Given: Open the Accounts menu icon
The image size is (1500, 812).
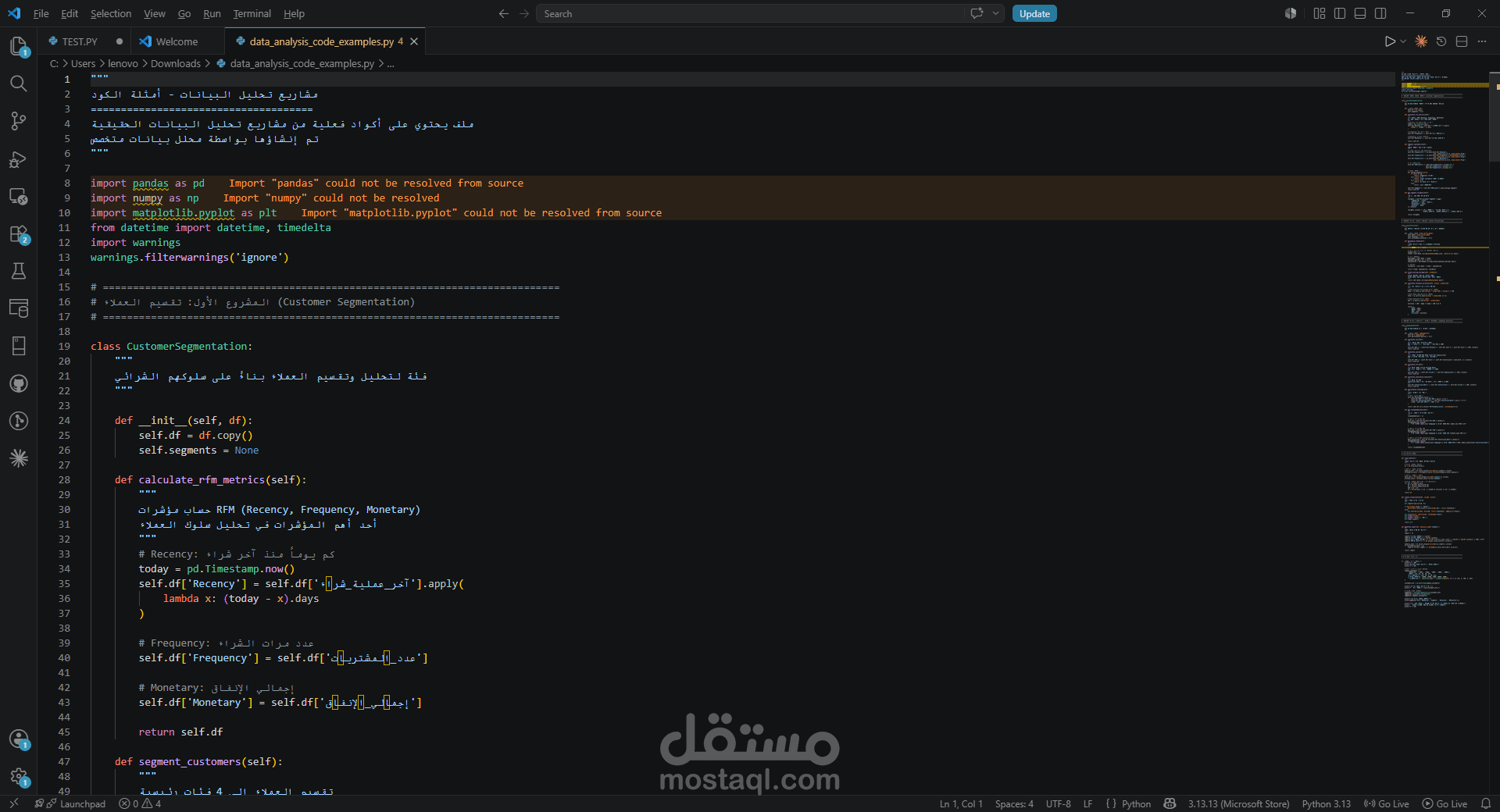Looking at the screenshot, I should [x=19, y=739].
